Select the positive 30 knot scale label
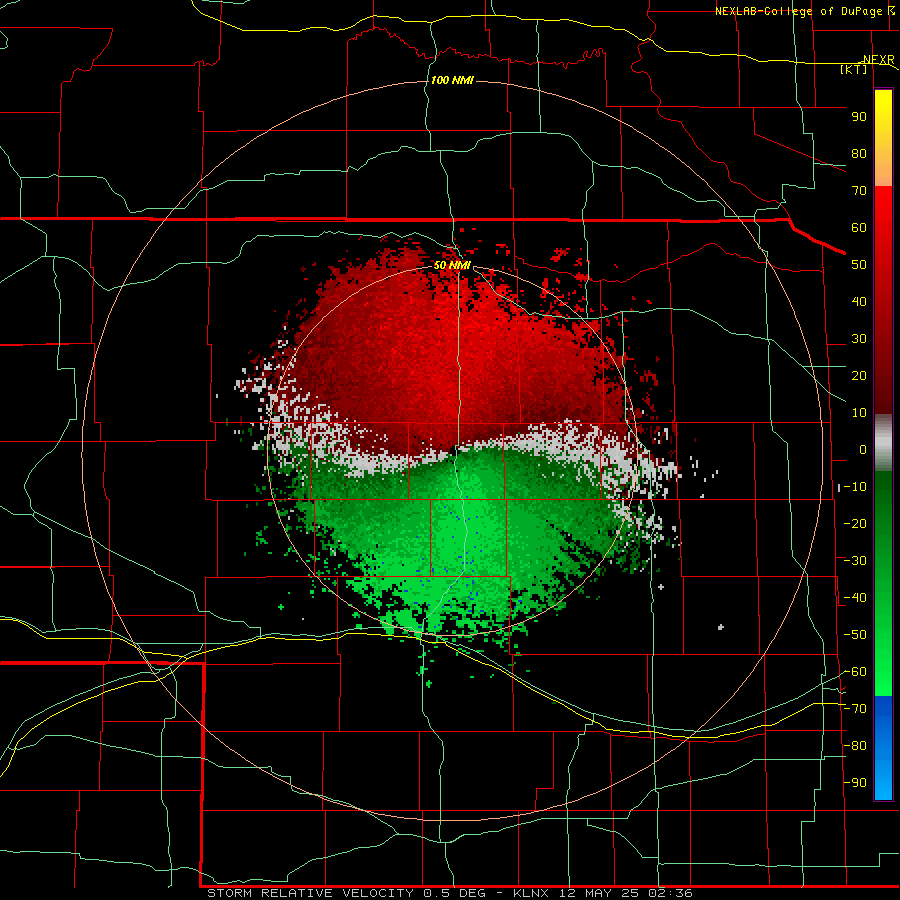The image size is (900, 900). [x=859, y=339]
